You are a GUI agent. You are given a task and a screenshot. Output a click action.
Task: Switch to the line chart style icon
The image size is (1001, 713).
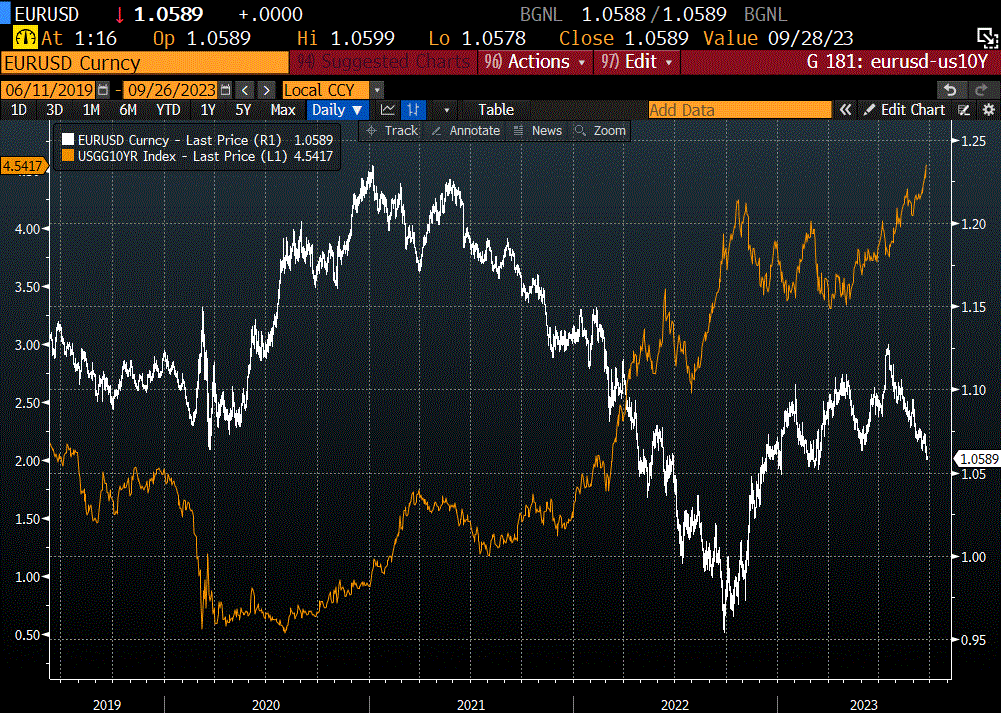[388, 110]
